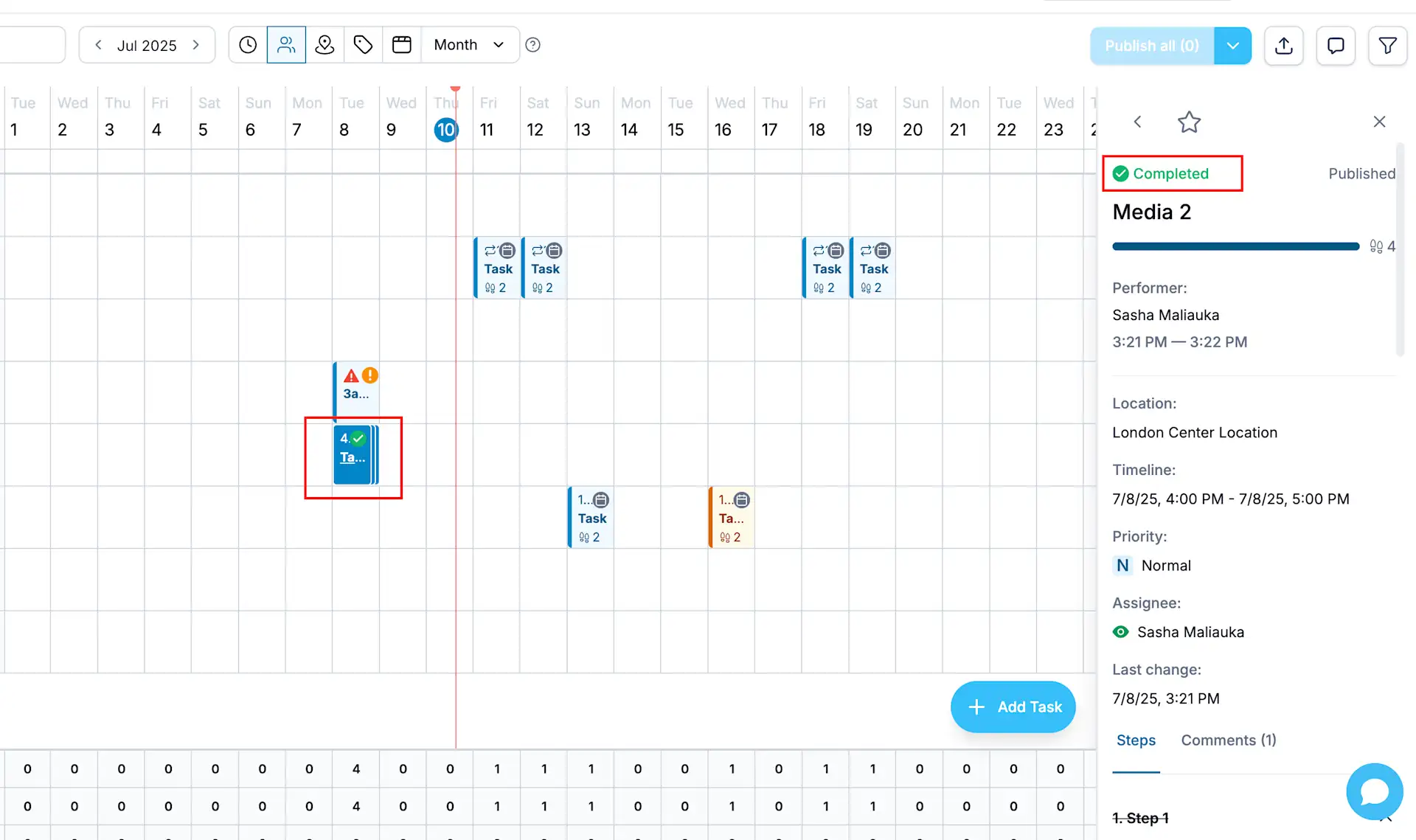Screen dimensions: 1416x840
Task: Navigate to next month with right arrow
Action: pyautogui.click(x=196, y=45)
